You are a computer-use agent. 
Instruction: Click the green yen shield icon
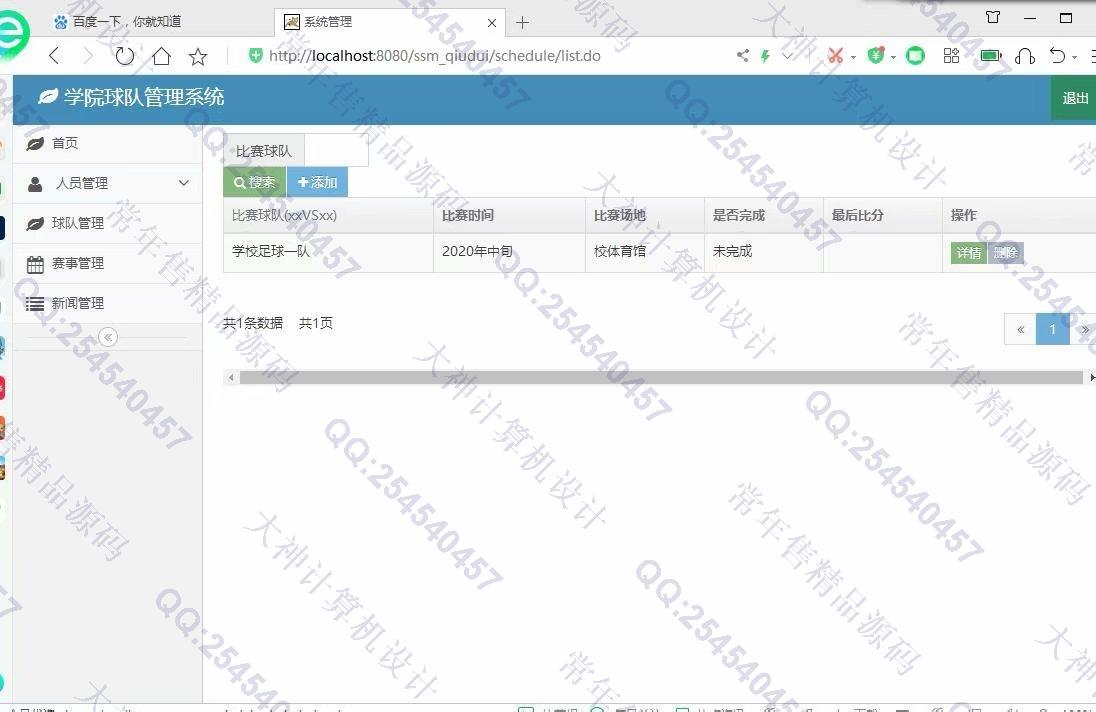pyautogui.click(x=876, y=55)
